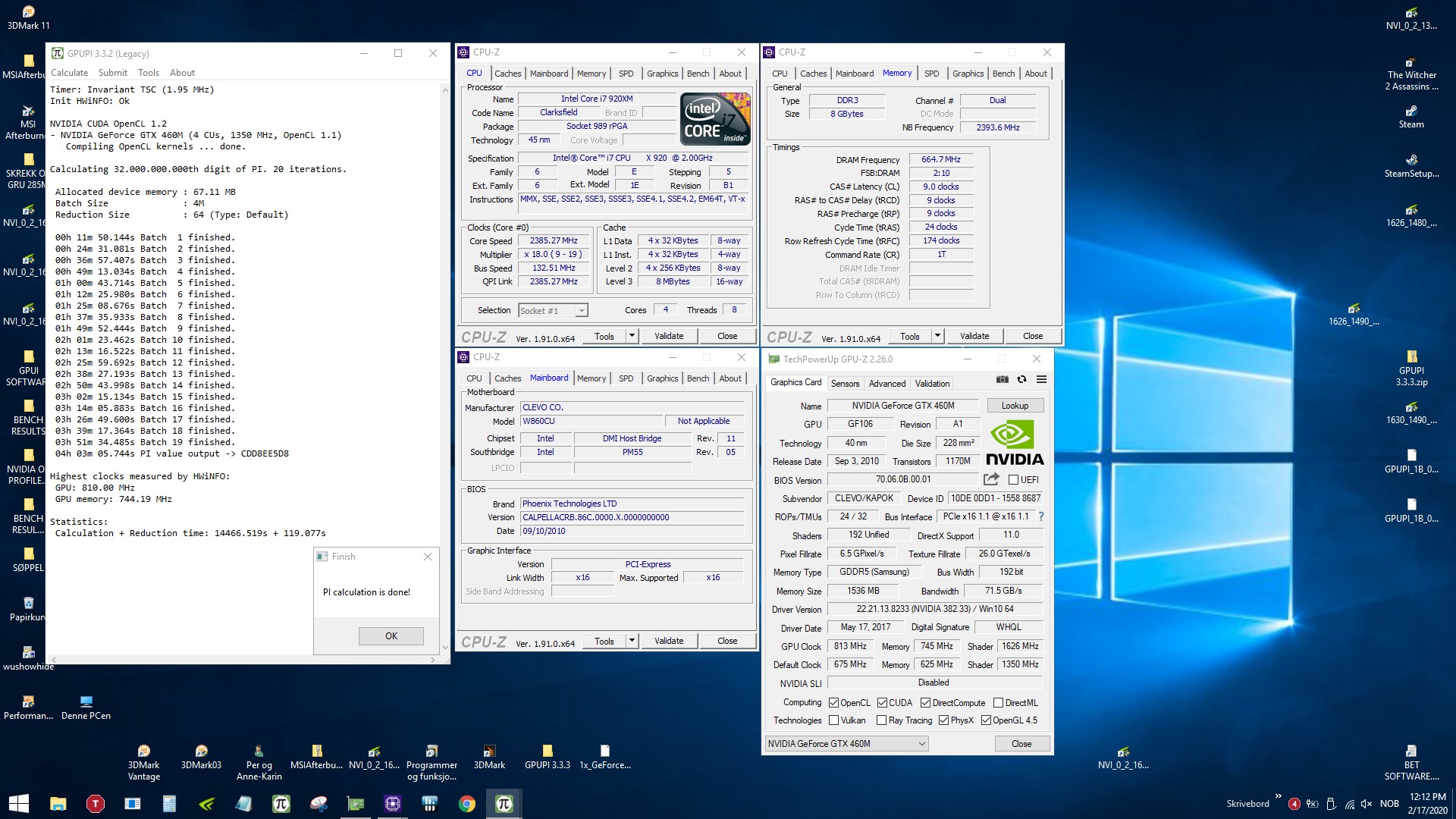Open File Explorer from the taskbar
Screen dimensions: 1456x819
(x=58, y=804)
